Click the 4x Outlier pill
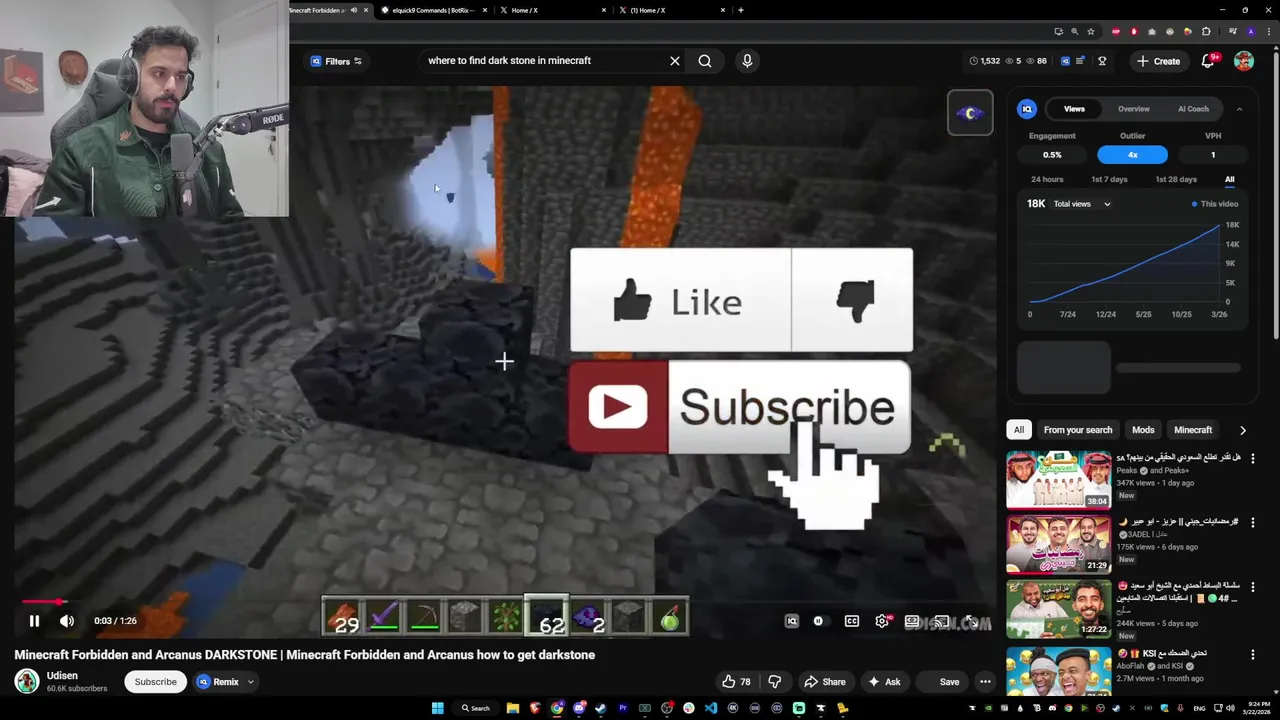Image resolution: width=1280 pixels, height=720 pixels. click(1132, 155)
